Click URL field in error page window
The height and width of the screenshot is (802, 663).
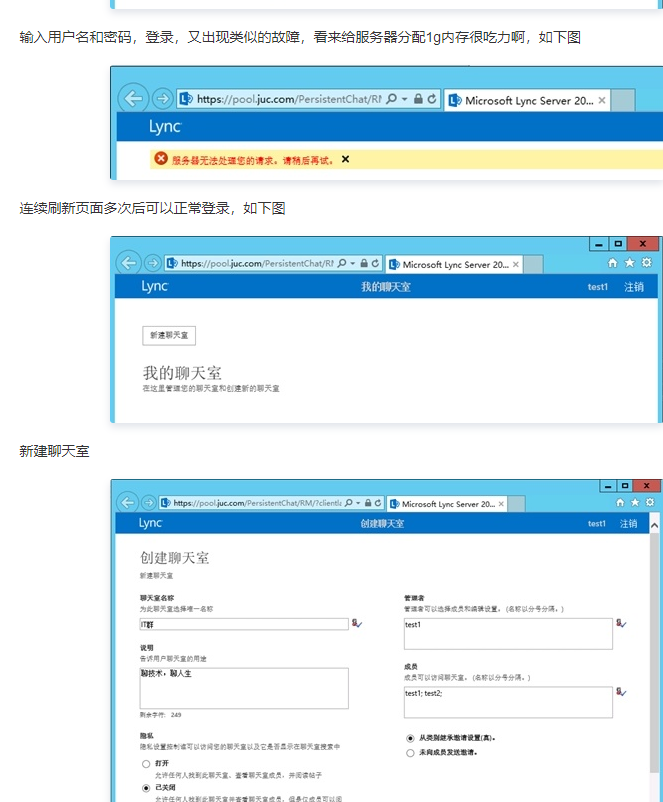[x=290, y=99]
